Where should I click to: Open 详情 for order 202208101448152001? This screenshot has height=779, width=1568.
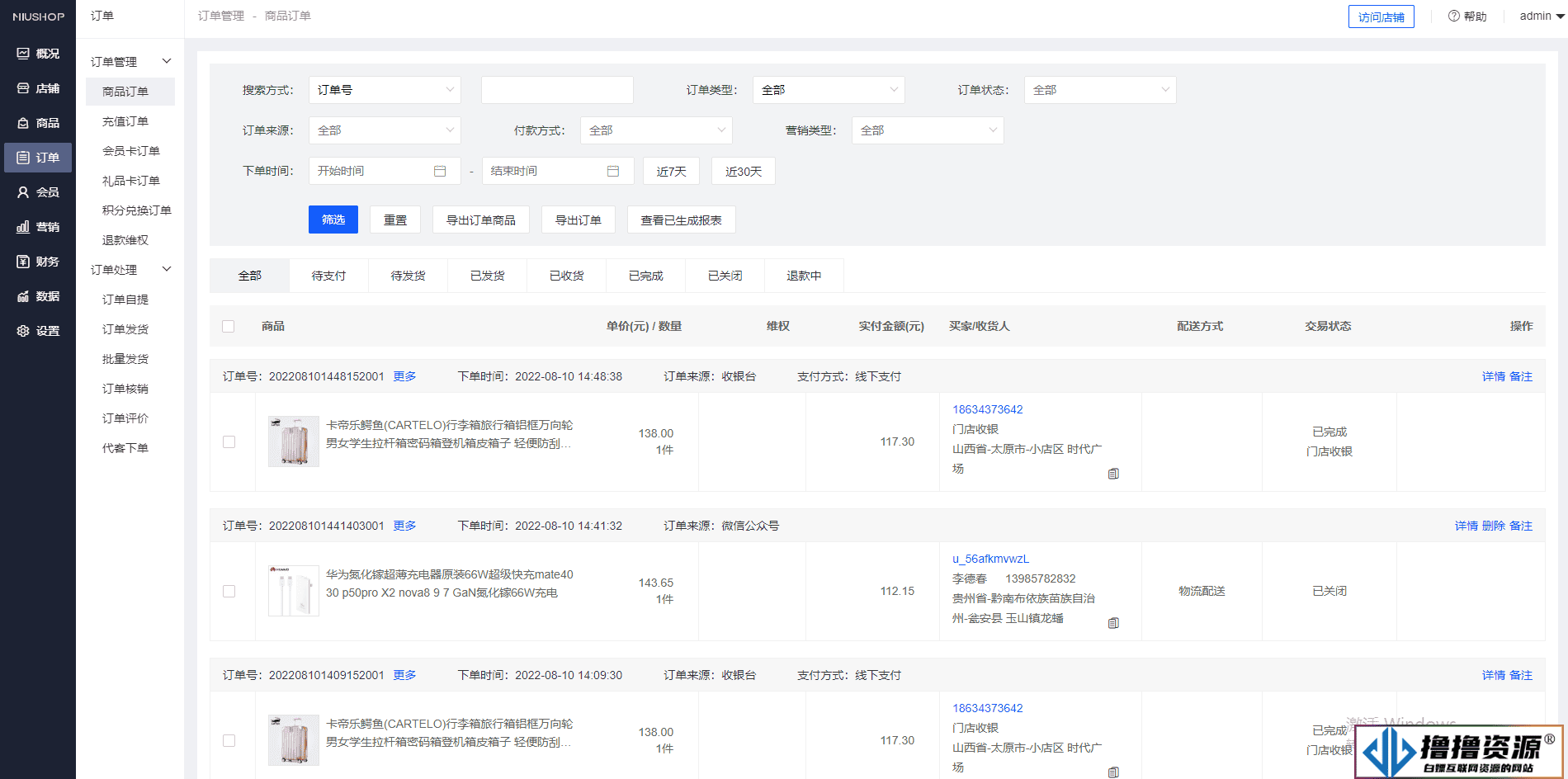[x=1494, y=376]
